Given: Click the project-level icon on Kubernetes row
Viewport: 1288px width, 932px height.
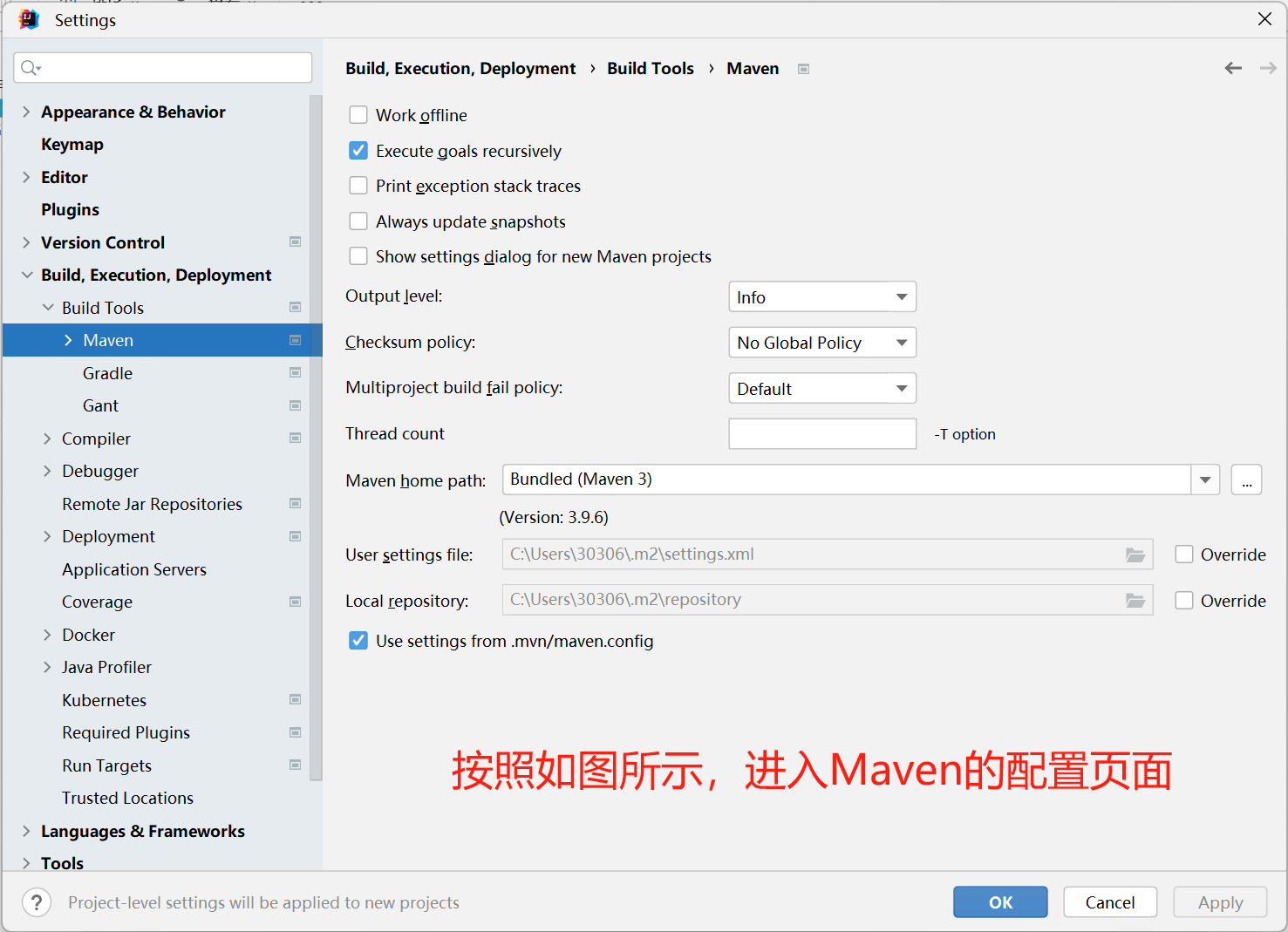Looking at the screenshot, I should click(x=296, y=699).
